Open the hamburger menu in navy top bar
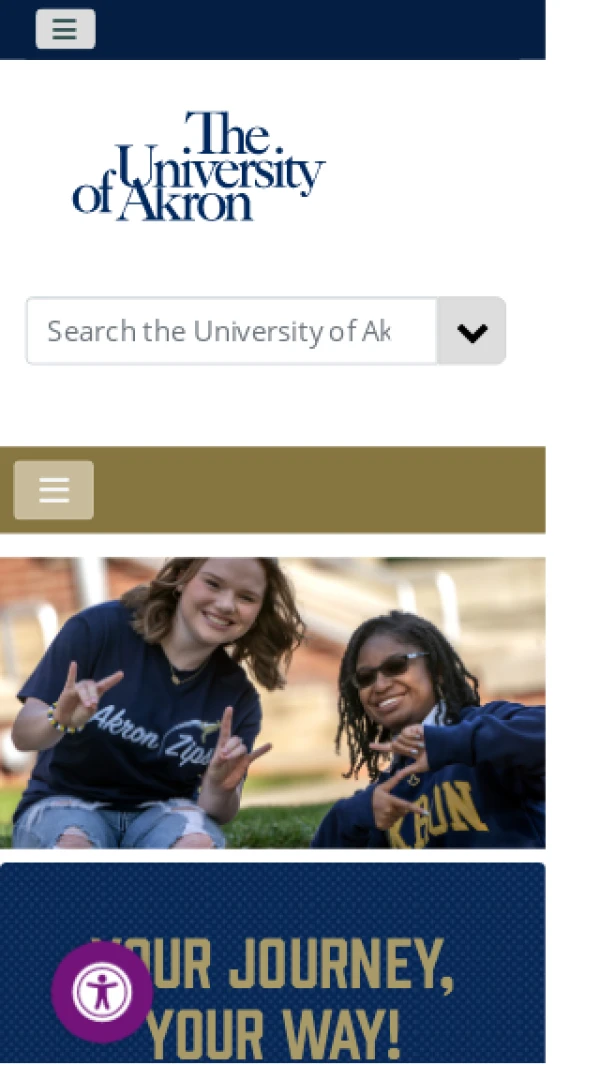Image resolution: width=600 pixels, height=1065 pixels. pos(65,29)
